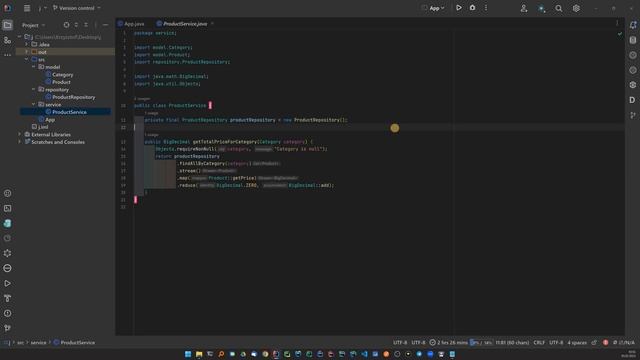640x360 pixels.
Task: Collapse the model package
Action: tap(34, 67)
